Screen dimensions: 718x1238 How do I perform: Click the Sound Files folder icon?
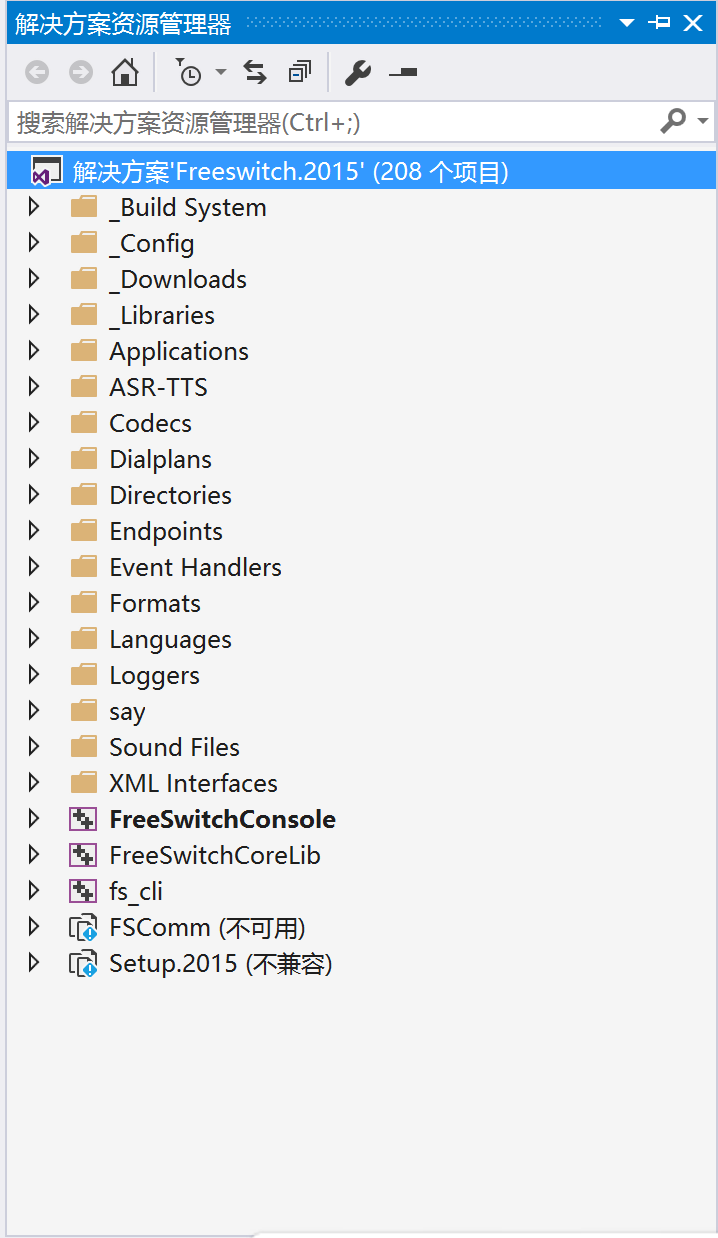click(x=84, y=747)
